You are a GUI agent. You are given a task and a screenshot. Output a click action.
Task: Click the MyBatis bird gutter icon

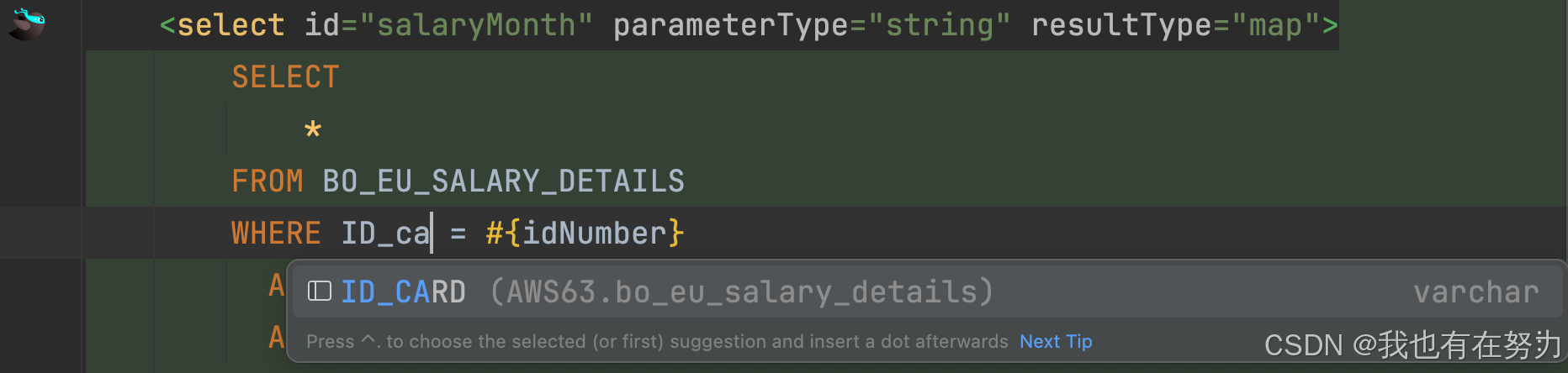point(27,24)
